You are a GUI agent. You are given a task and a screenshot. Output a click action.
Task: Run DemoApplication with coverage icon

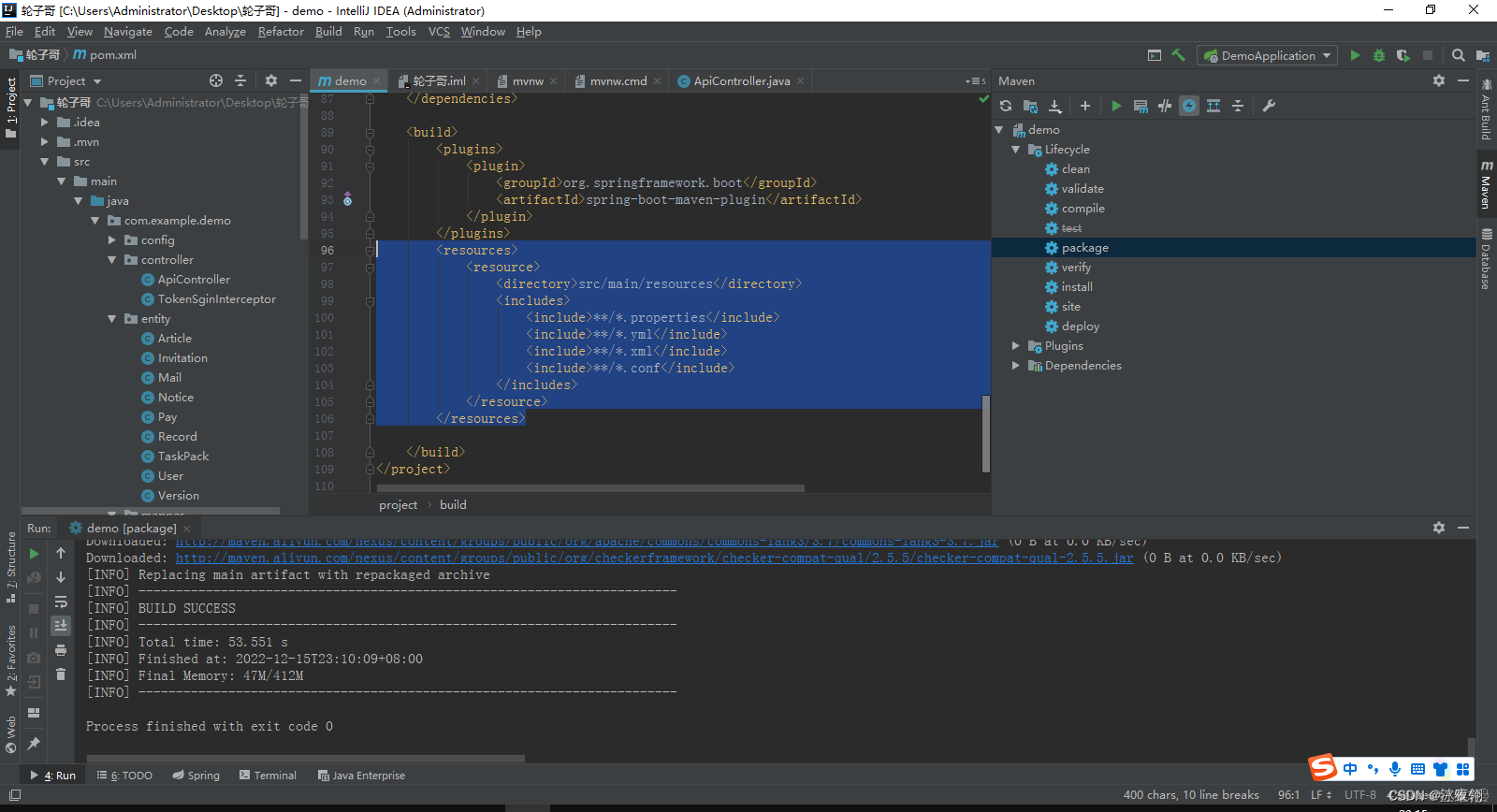[1403, 55]
